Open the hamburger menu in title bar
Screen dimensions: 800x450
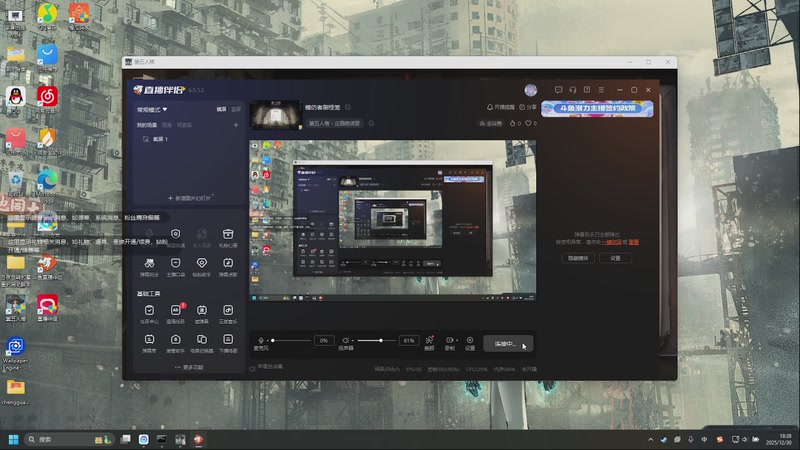coord(602,90)
